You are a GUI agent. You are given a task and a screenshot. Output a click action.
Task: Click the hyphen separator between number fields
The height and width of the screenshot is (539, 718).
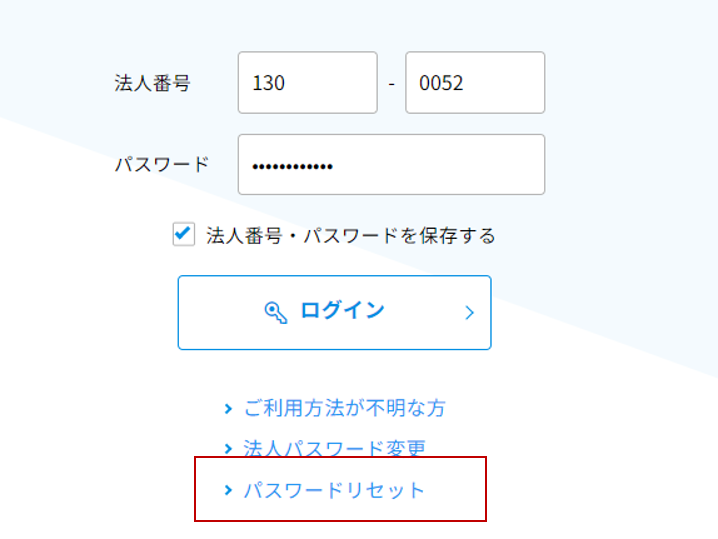(392, 84)
